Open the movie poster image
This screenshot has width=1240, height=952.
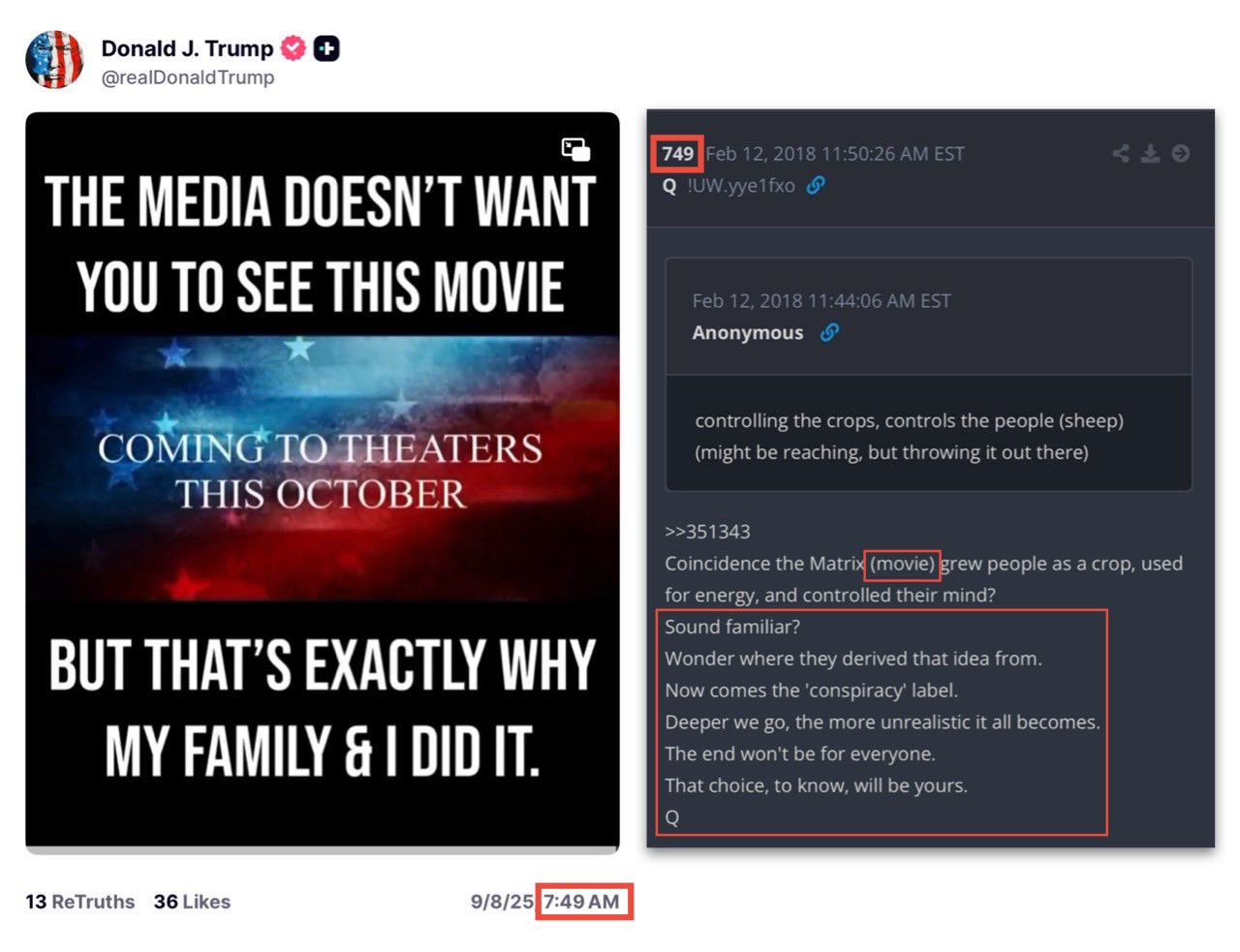click(x=323, y=481)
